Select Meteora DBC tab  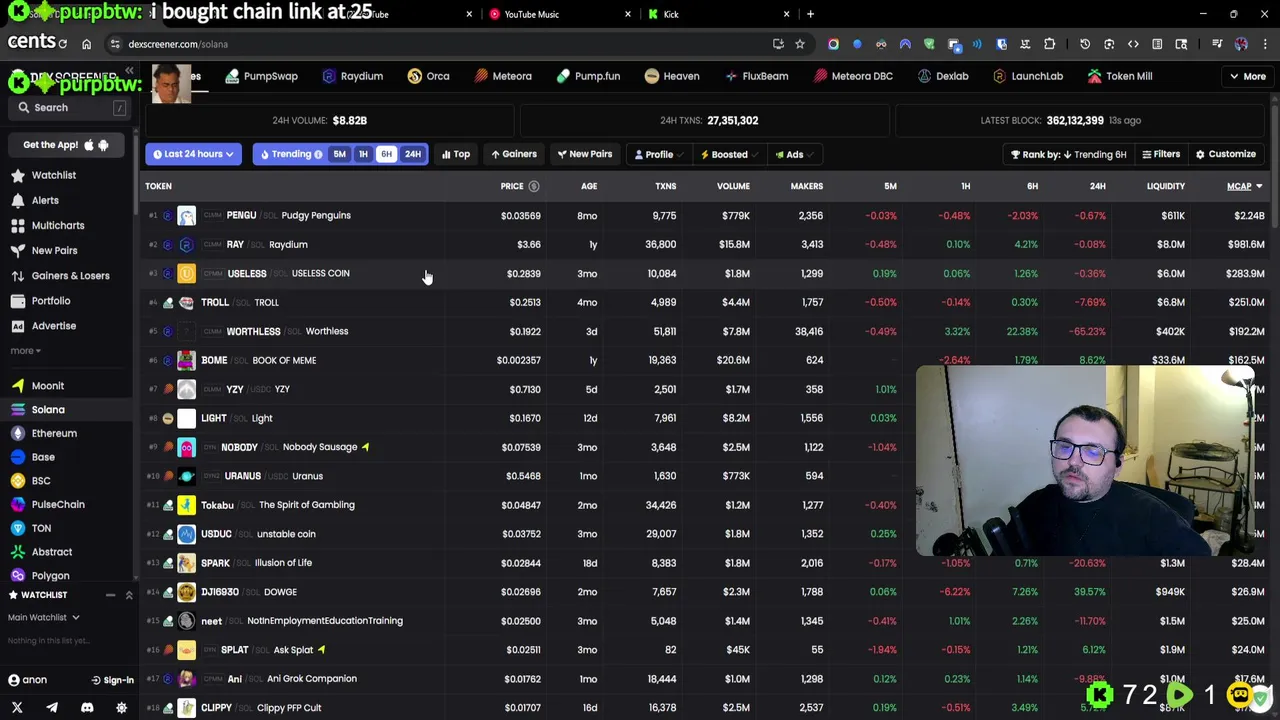coord(853,76)
